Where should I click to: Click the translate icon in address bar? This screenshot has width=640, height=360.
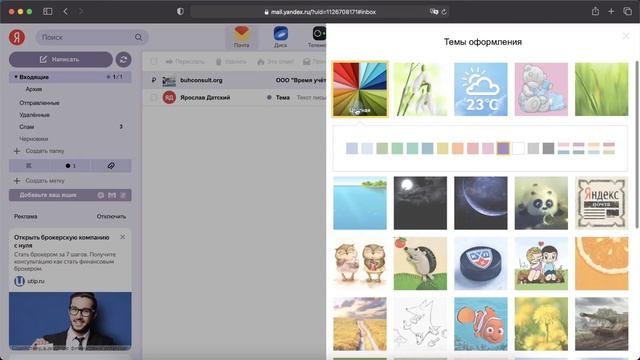click(x=433, y=12)
